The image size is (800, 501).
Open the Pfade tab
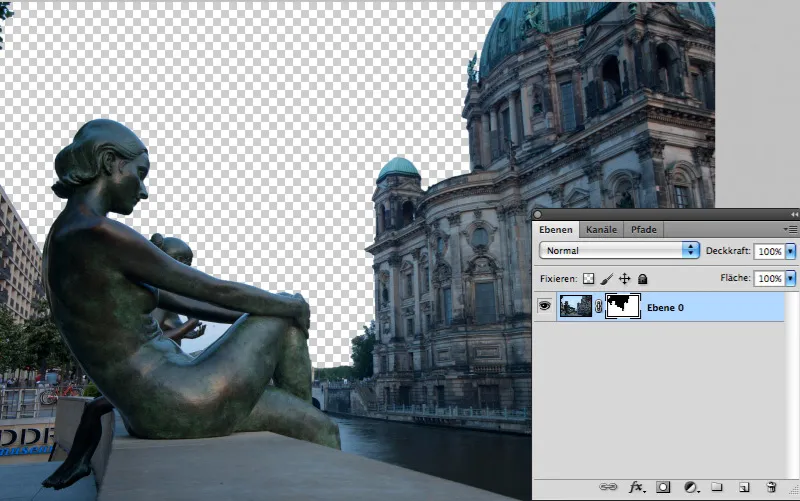click(644, 230)
